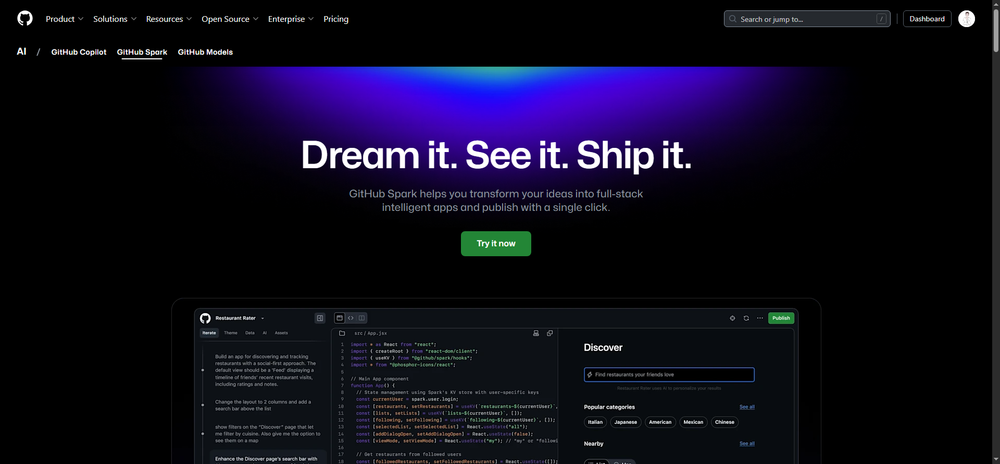The height and width of the screenshot is (464, 1000).
Task: Open the three-dot menu near Publish
Action: 760,318
